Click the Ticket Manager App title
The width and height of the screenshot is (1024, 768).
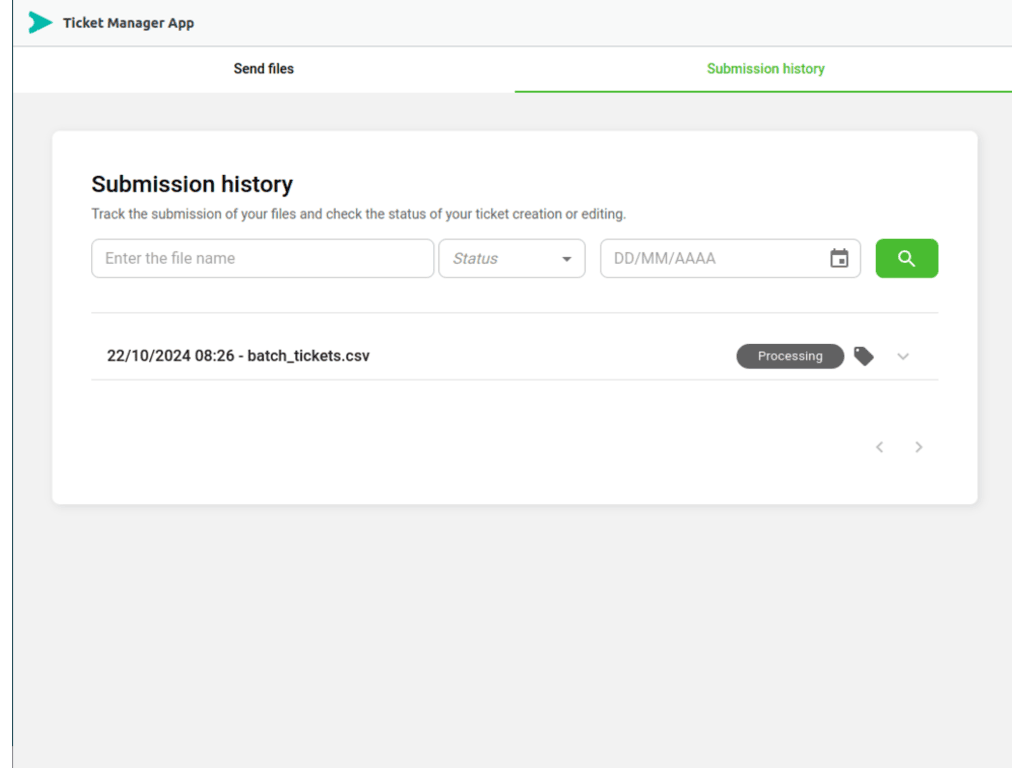coord(129,22)
